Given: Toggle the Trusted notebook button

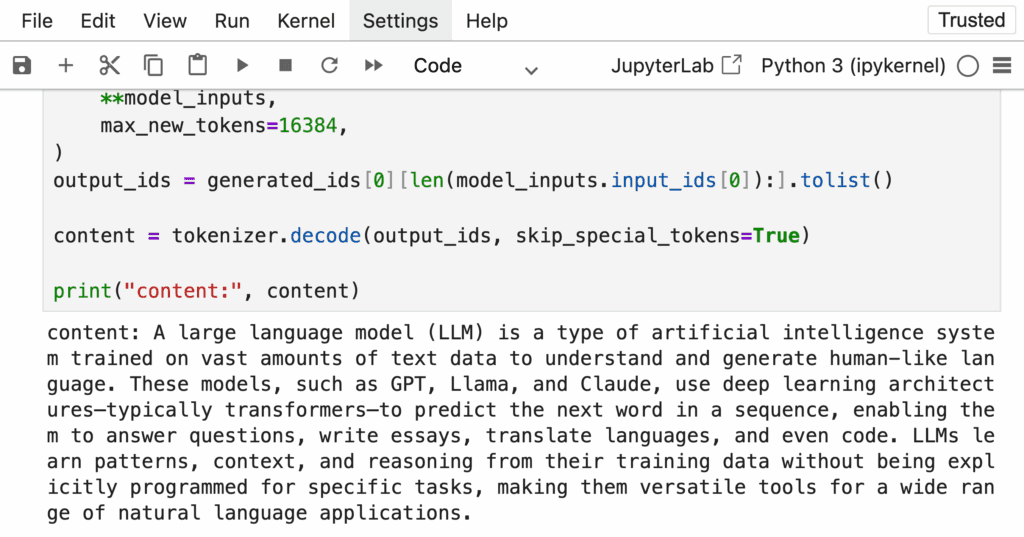Looking at the screenshot, I should (x=972, y=20).
